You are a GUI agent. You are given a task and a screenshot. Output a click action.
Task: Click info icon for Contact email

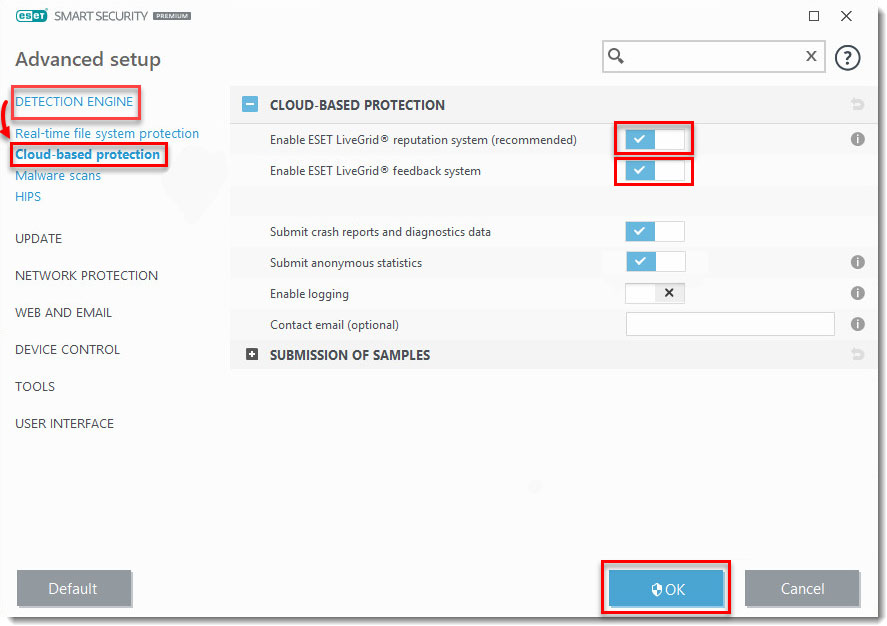coord(858,324)
